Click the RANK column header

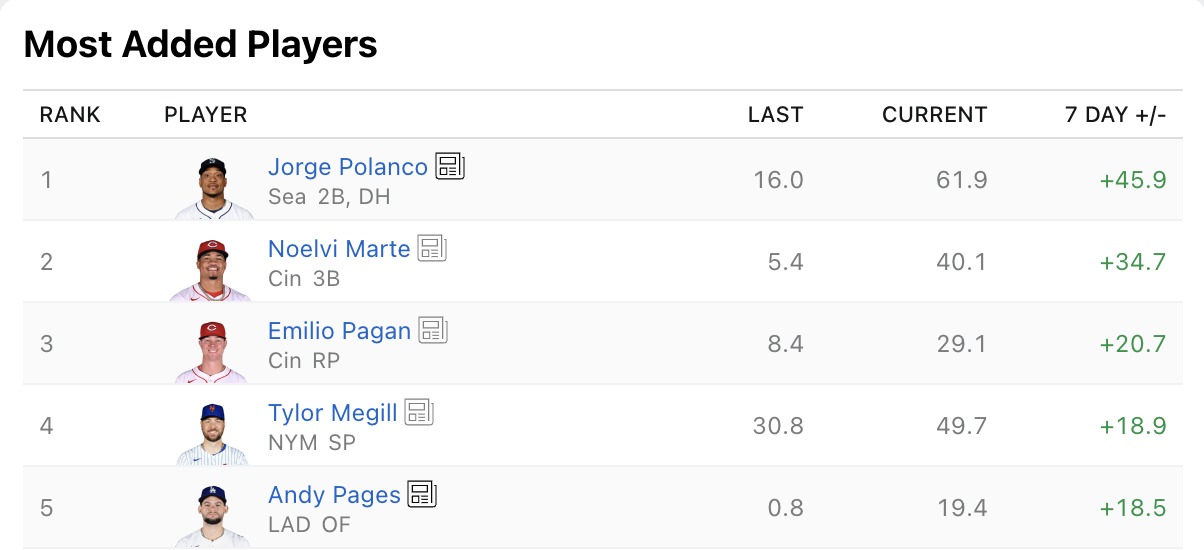tap(70, 115)
